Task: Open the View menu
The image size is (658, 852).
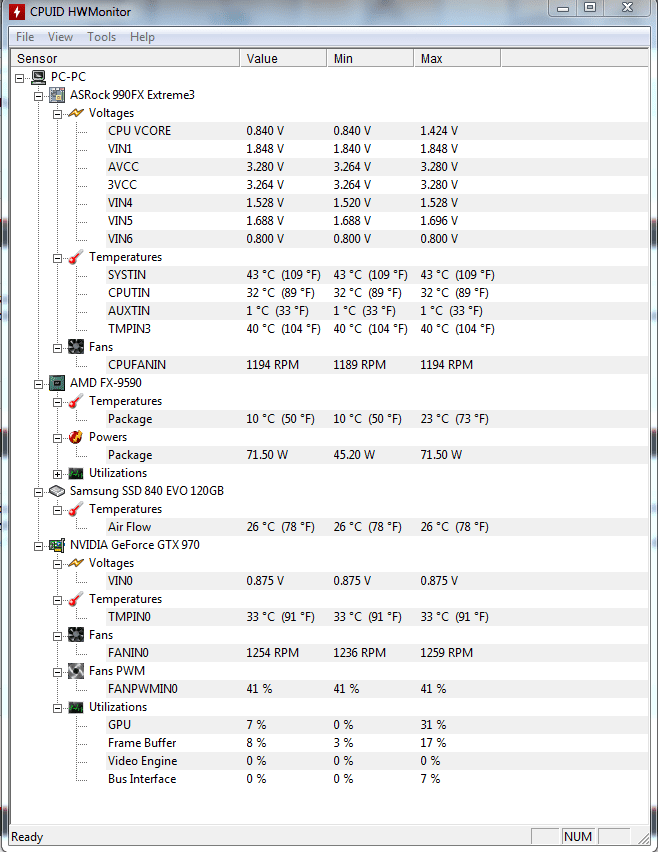Action: [60, 37]
